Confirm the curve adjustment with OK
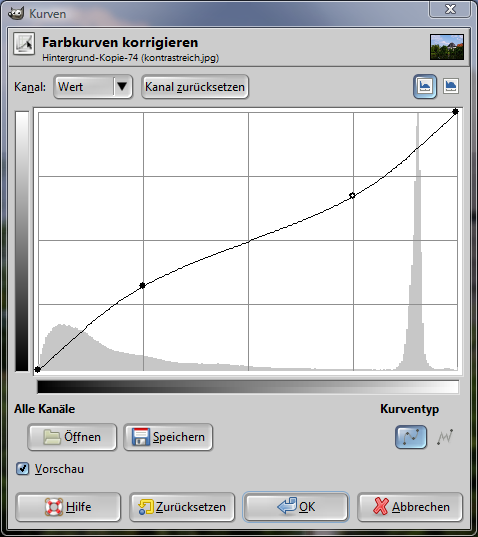Viewport: 478px width, 537px height. point(296,507)
